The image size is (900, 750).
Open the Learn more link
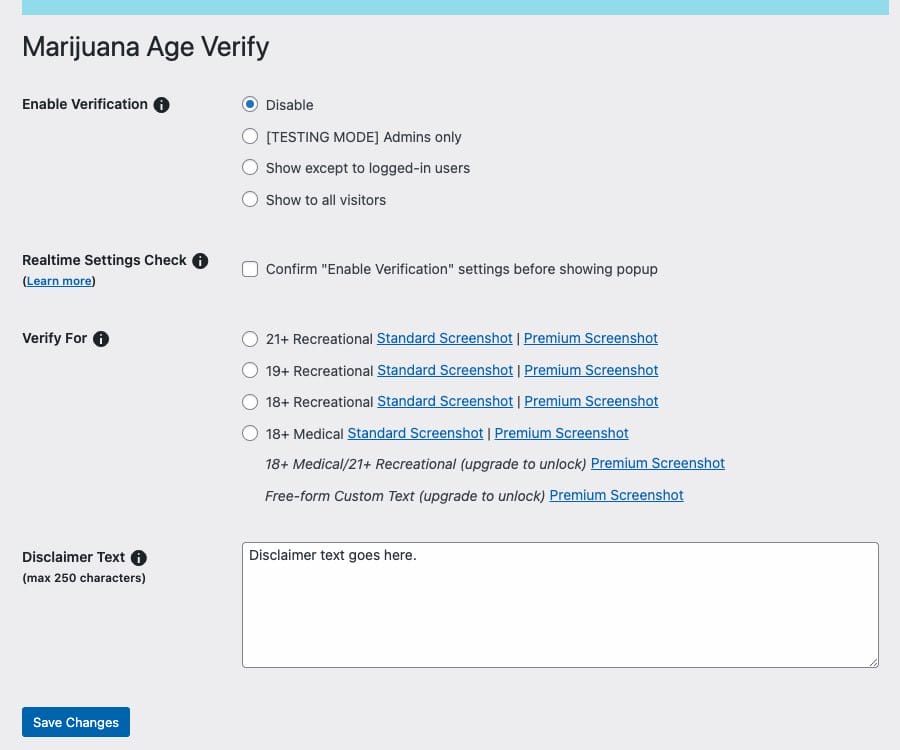[x=58, y=282]
